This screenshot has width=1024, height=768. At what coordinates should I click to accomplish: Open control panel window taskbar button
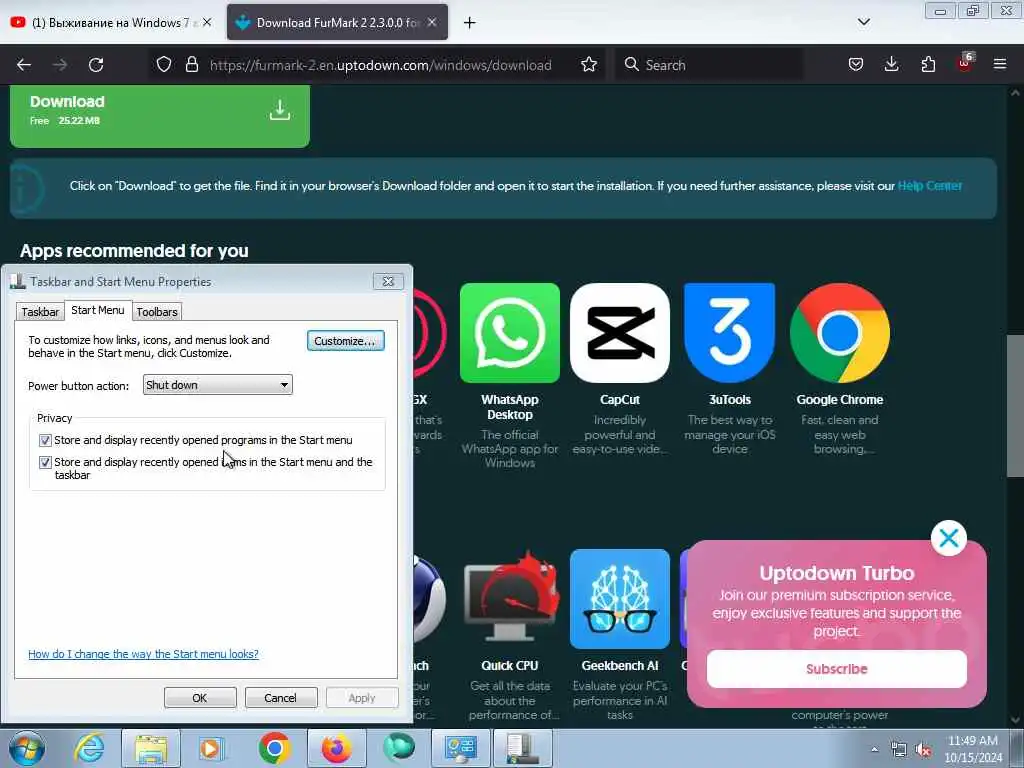click(460, 748)
